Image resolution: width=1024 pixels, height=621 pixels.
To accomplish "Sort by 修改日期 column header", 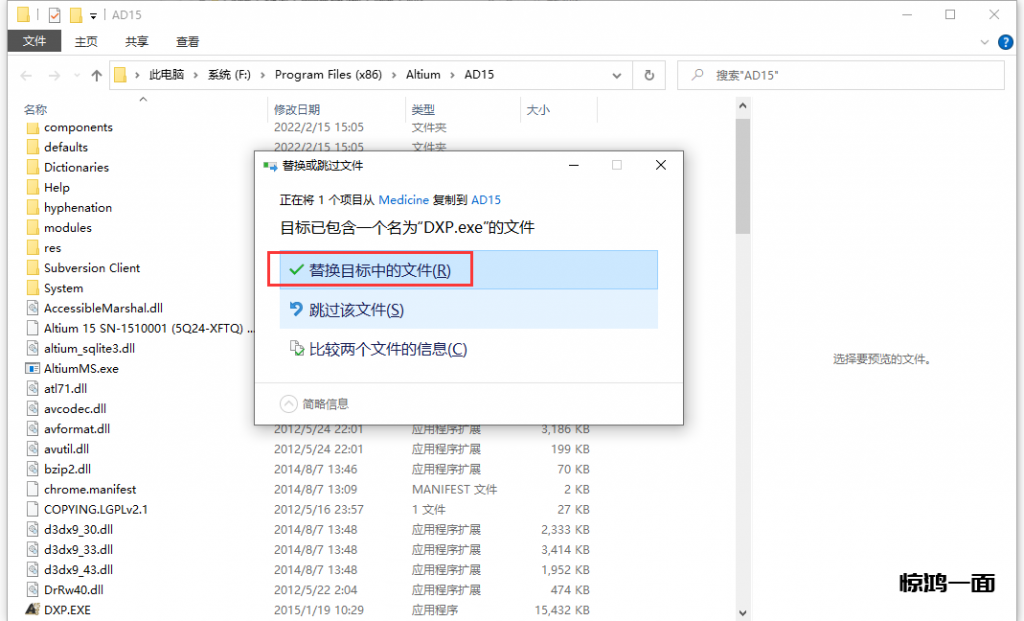I will click(x=297, y=109).
